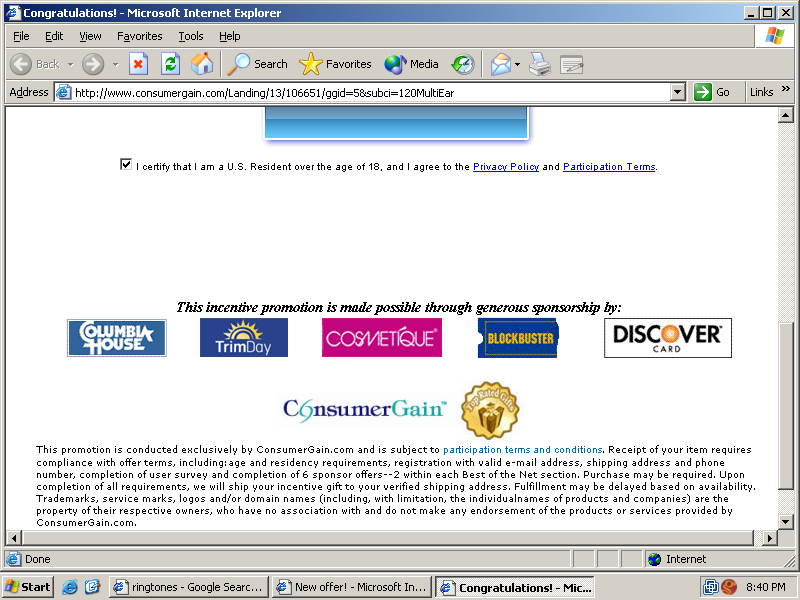
Task: Switch to New offer! taskbar window
Action: 352,587
